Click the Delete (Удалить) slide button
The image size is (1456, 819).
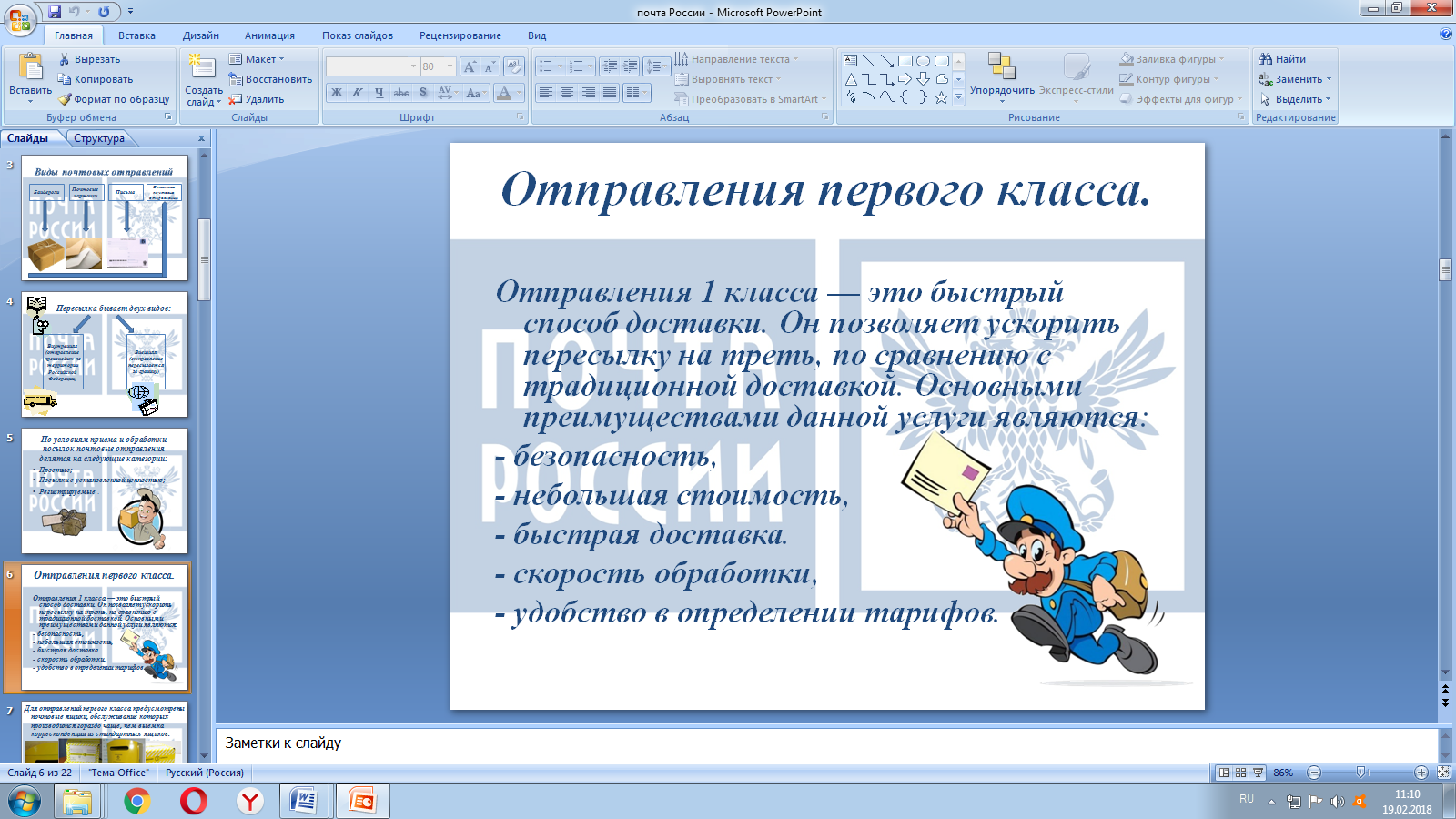(257, 99)
